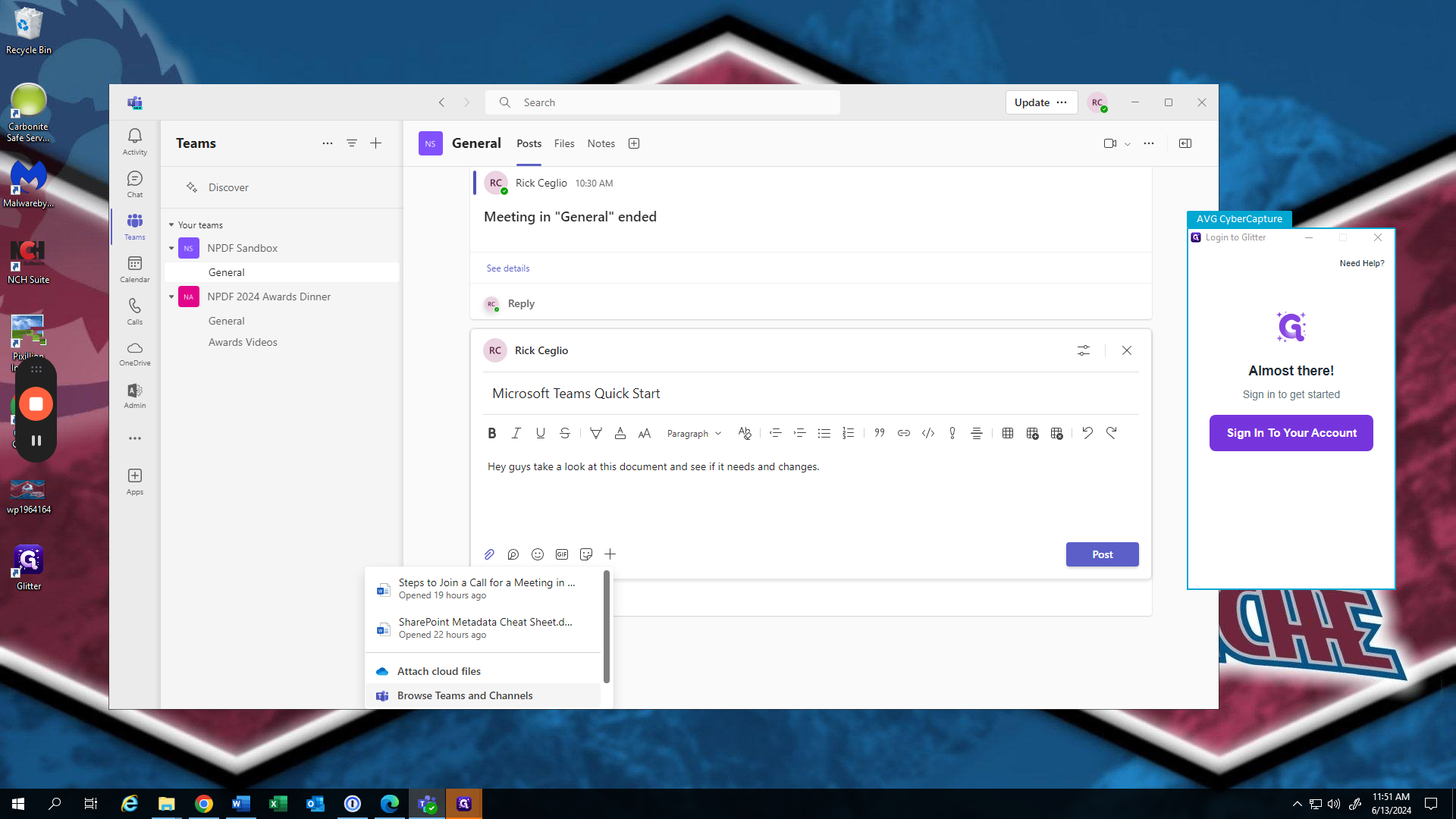Toggle strikethrough formatting

(564, 433)
